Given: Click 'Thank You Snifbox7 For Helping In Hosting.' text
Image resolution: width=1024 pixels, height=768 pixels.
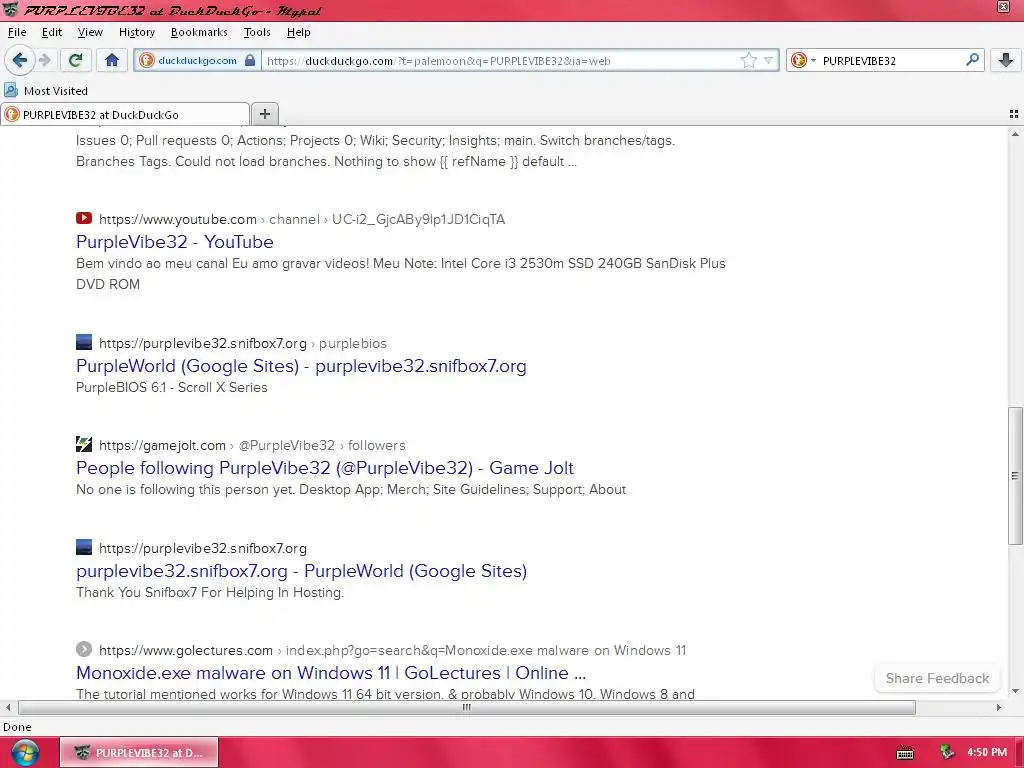Looking at the screenshot, I should tap(210, 592).
